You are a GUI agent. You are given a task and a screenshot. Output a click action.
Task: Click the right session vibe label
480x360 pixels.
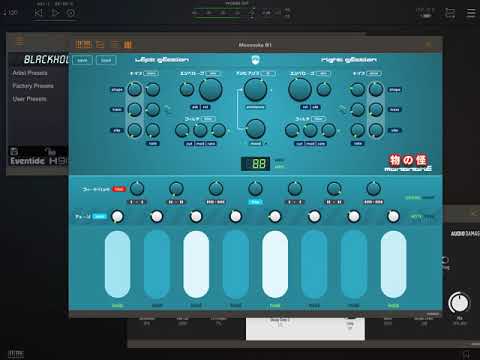[x=395, y=130]
